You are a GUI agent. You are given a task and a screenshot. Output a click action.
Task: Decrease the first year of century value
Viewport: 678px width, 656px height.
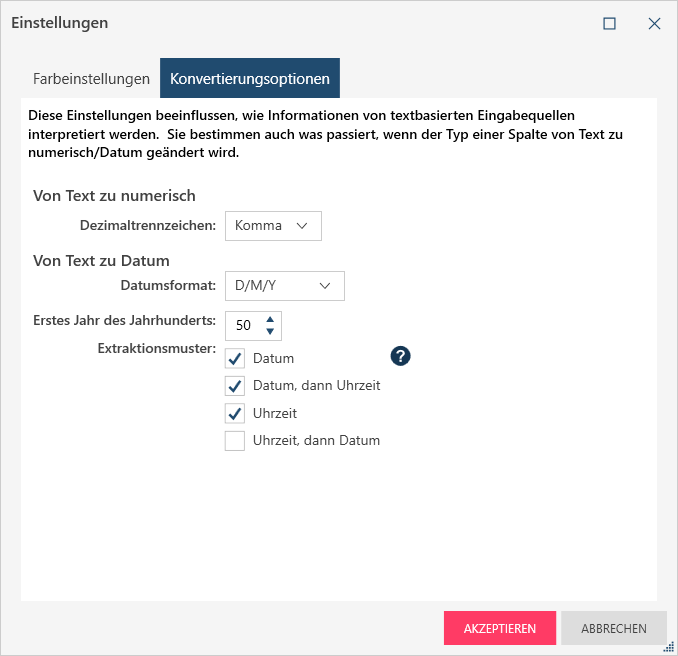270,332
